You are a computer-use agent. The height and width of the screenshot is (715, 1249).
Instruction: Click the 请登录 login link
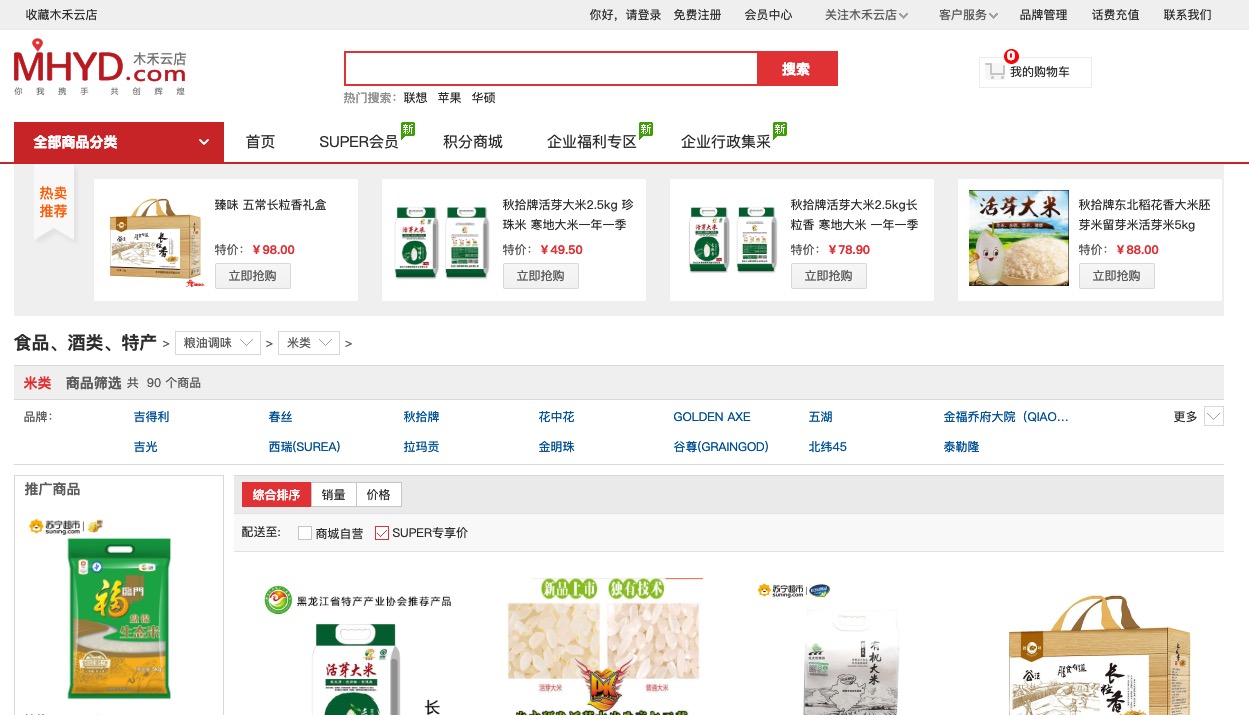(x=643, y=15)
